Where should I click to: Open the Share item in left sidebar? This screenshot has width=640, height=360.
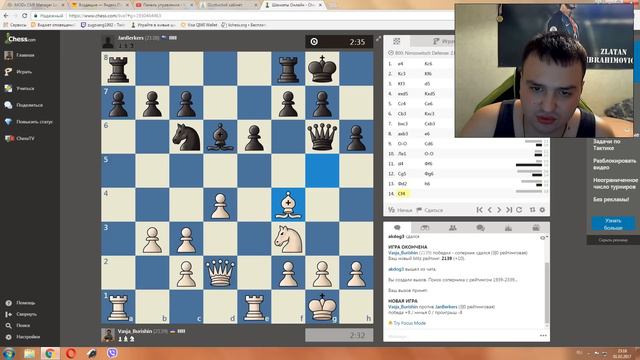(x=24, y=105)
